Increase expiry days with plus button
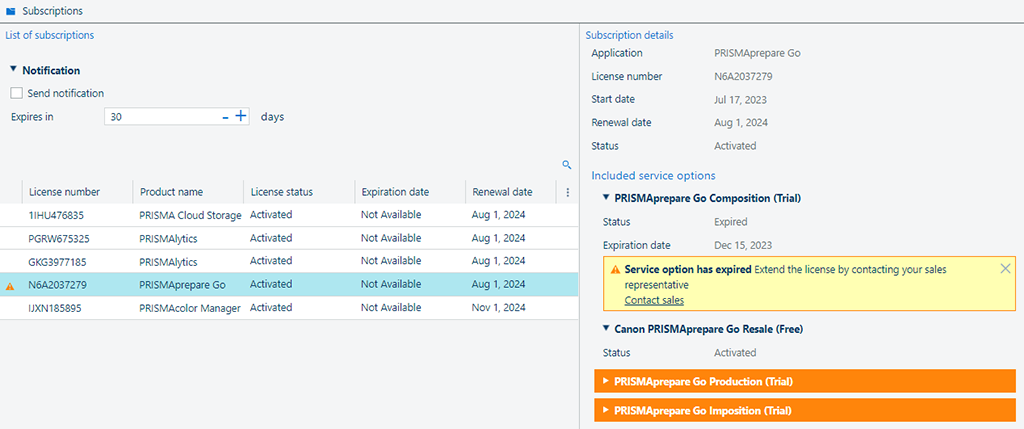The height and width of the screenshot is (429, 1024). [241, 116]
